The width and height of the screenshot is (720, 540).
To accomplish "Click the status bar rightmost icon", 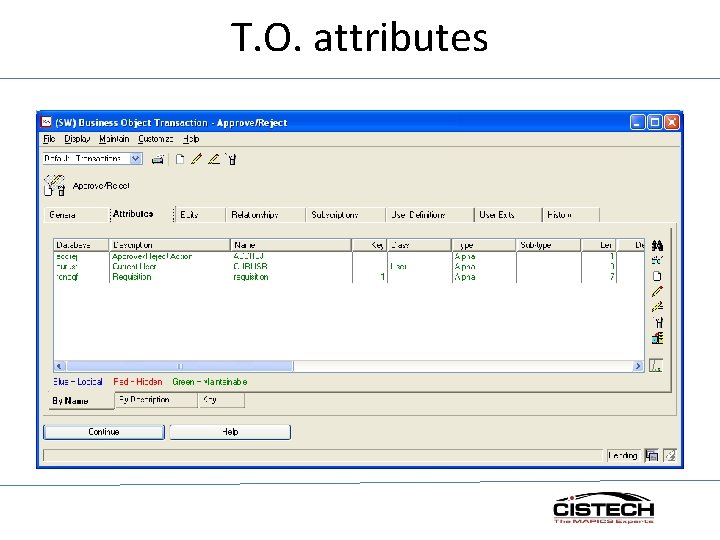I will point(670,456).
